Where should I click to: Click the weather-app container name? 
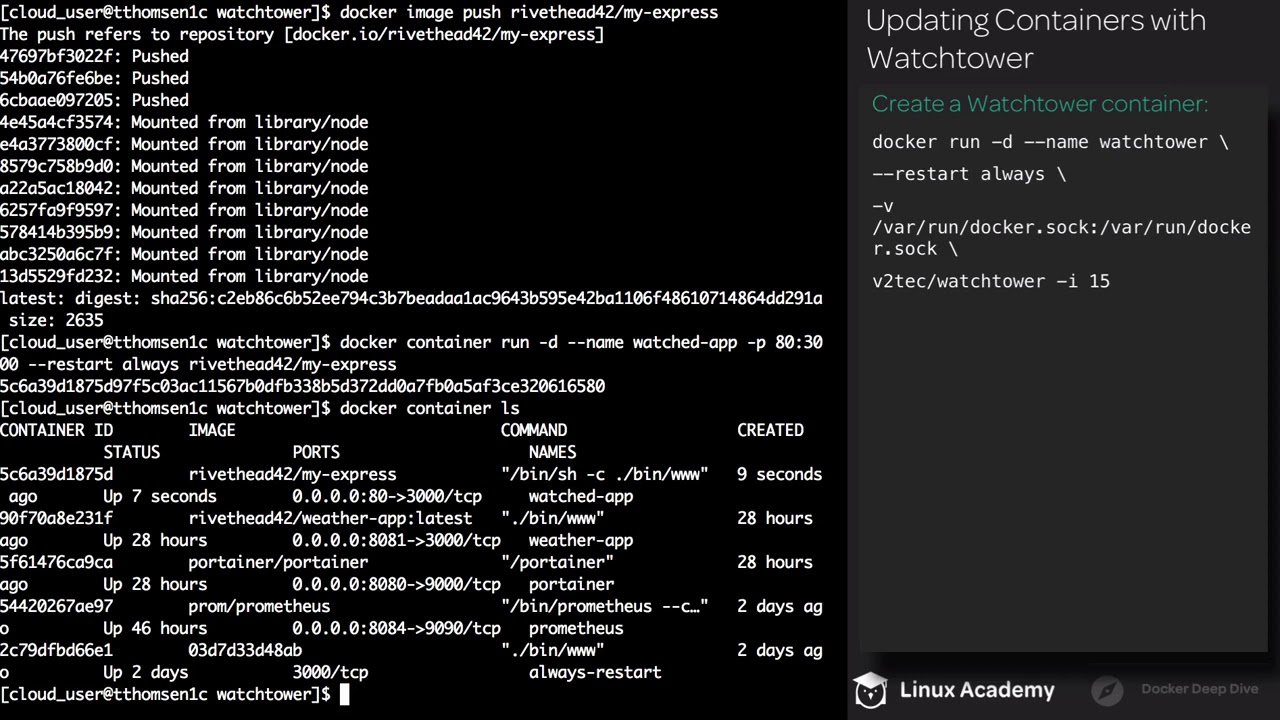click(x=581, y=540)
